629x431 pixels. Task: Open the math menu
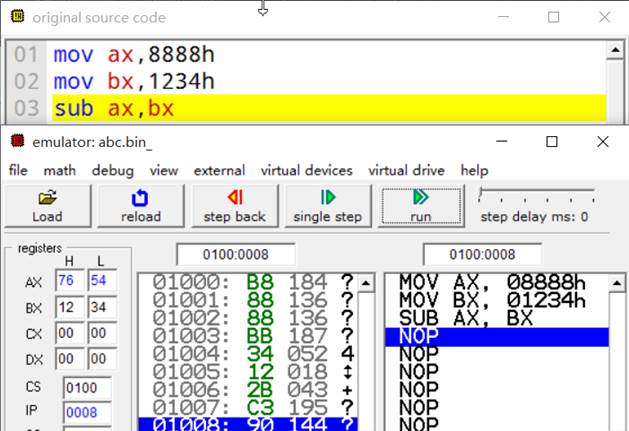(59, 170)
